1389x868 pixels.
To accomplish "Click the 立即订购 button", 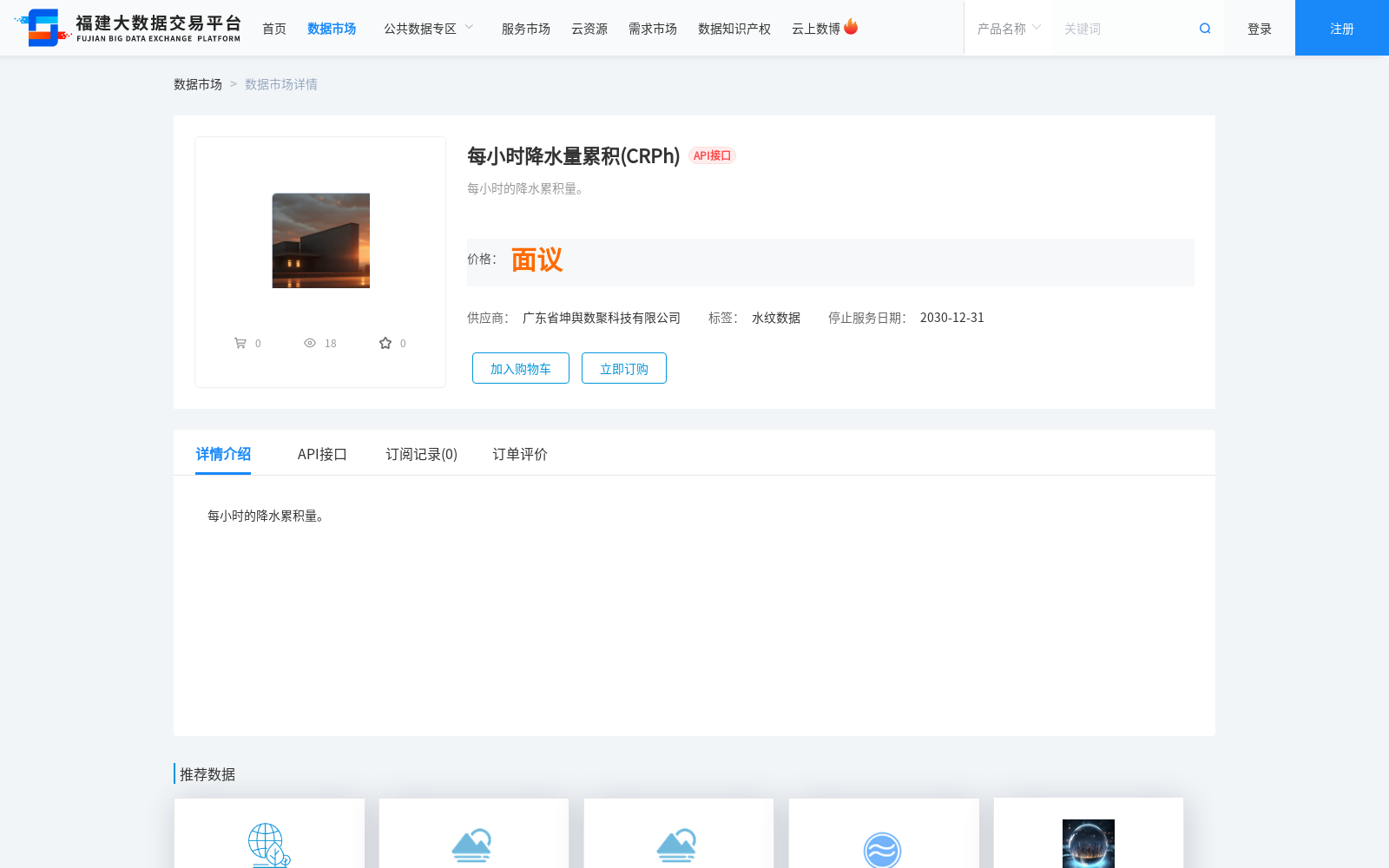I will 624,368.
